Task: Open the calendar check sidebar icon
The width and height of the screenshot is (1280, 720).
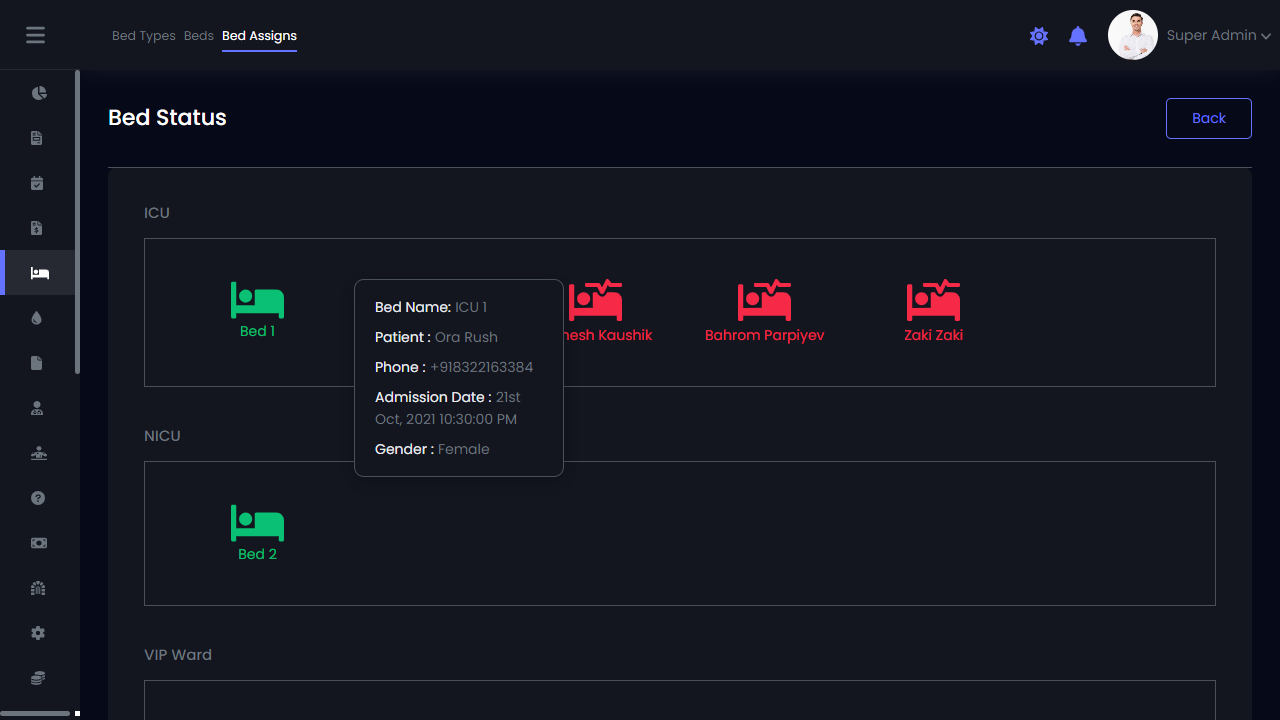Action: (x=37, y=183)
